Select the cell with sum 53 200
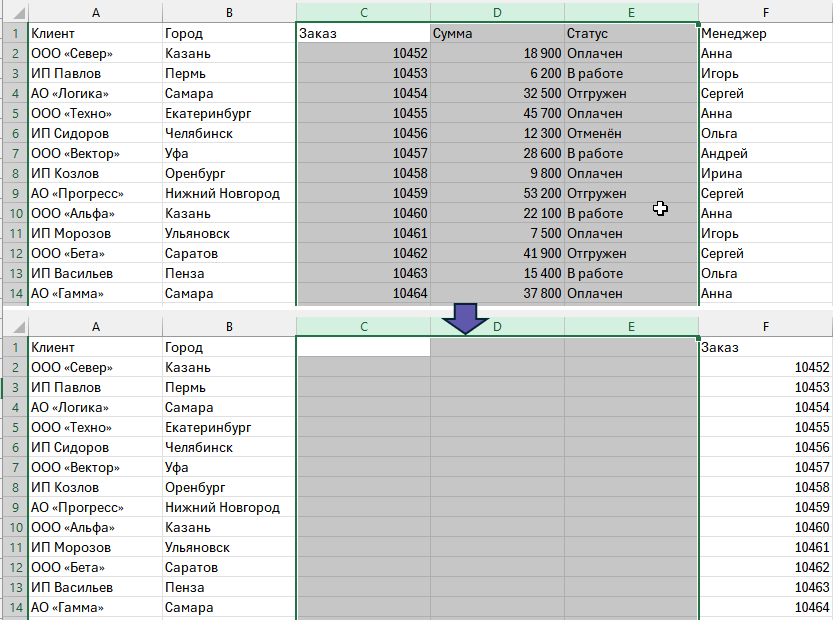The height and width of the screenshot is (620, 833). click(497, 193)
